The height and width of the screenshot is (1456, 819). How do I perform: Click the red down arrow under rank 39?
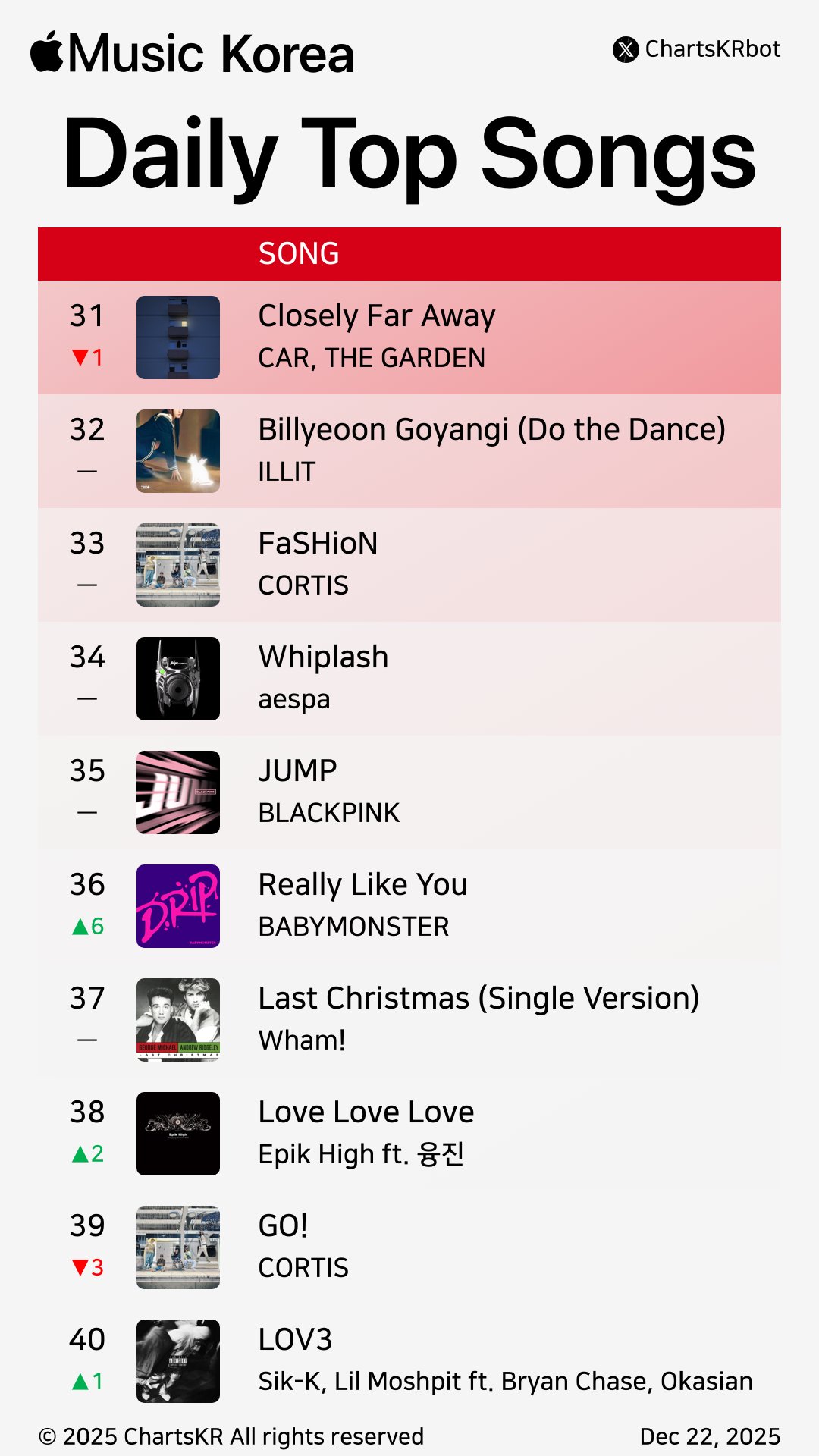[80, 1267]
